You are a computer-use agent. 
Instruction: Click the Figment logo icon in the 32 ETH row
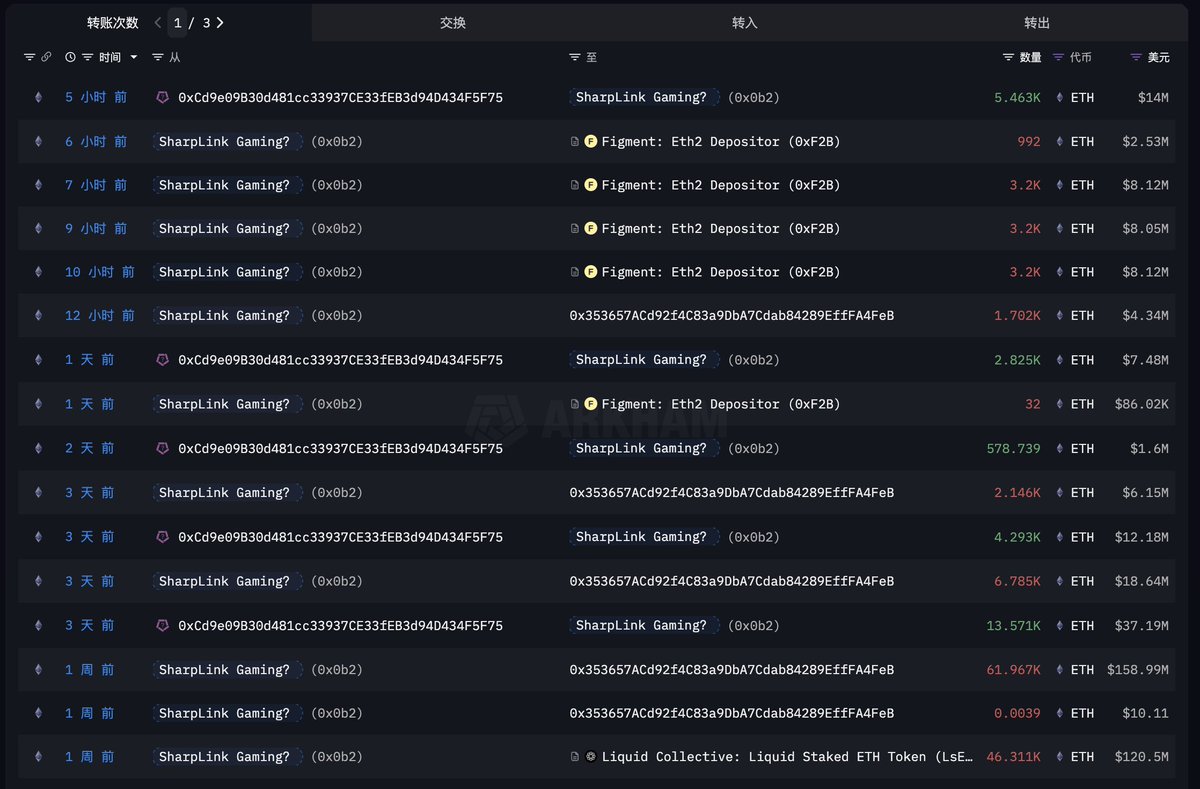coord(591,404)
